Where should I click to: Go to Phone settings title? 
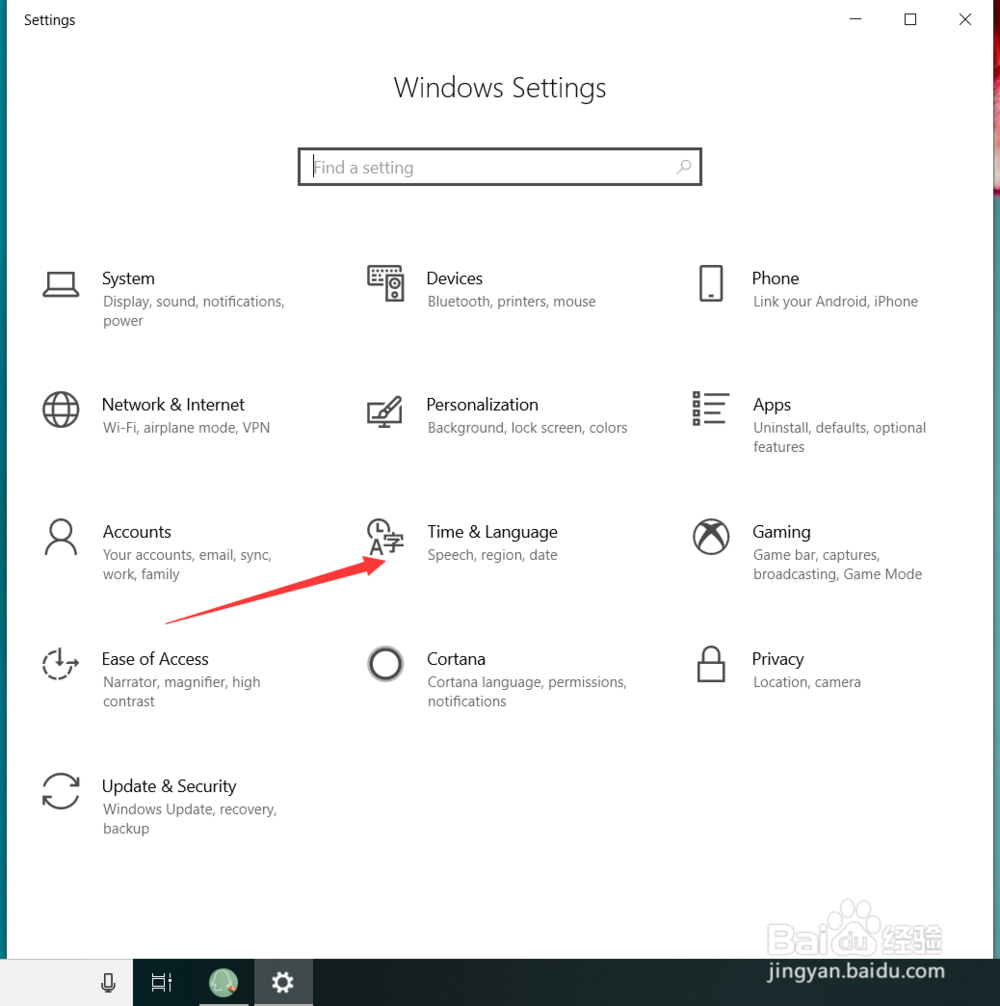point(775,278)
